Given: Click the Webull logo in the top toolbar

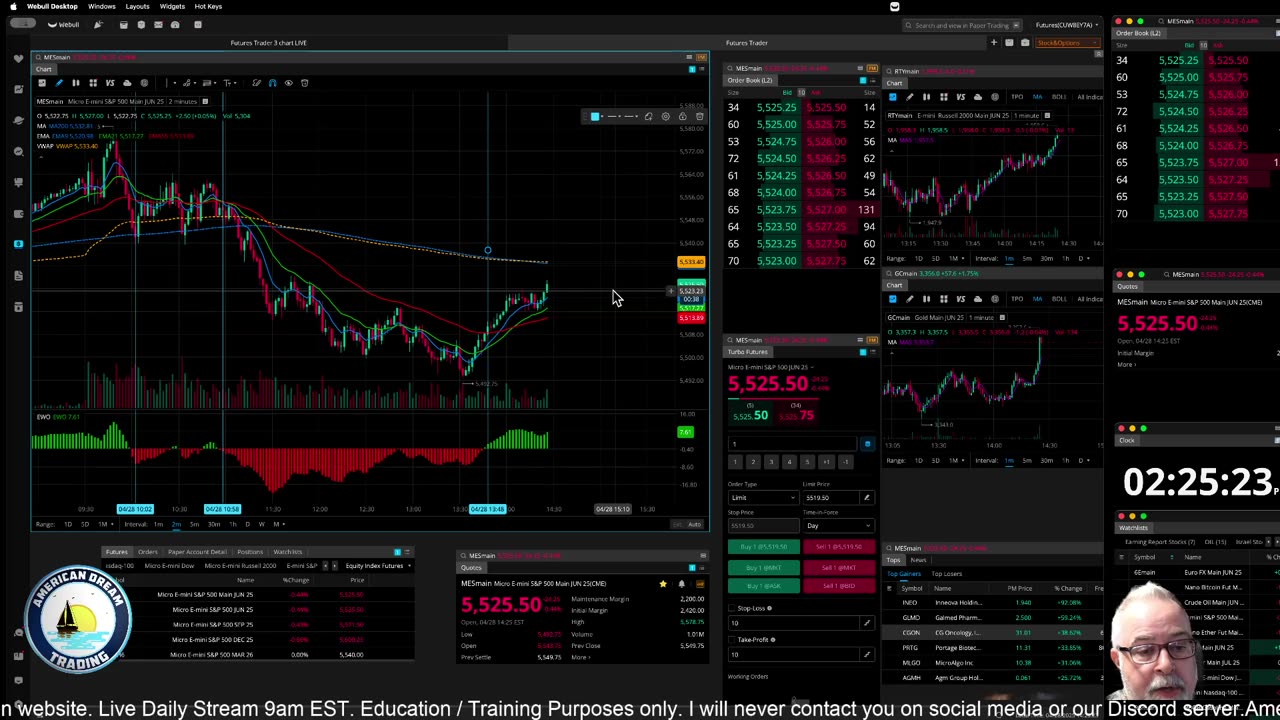Looking at the screenshot, I should click(x=63, y=25).
